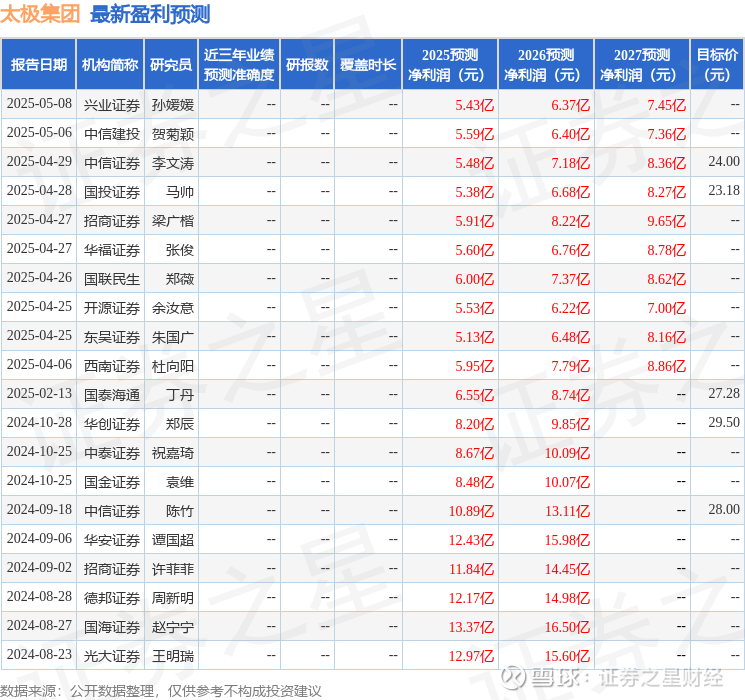This screenshot has height=700, width=745.
Task: Select 东吴证券 institution cell
Action: pyautogui.click(x=112, y=337)
